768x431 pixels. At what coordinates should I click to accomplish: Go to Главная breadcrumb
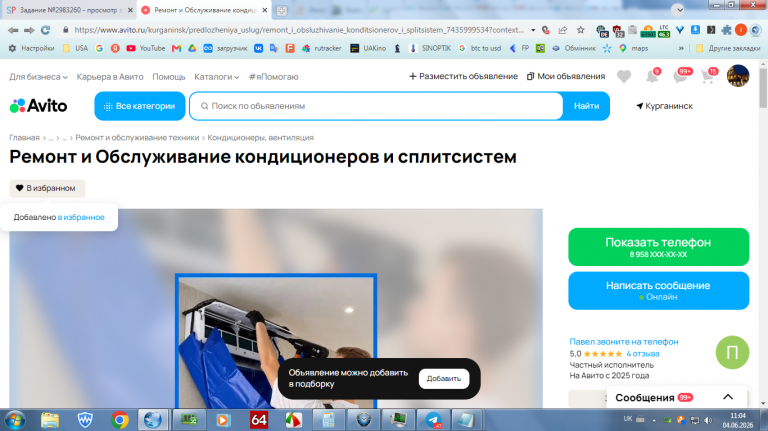(x=24, y=138)
